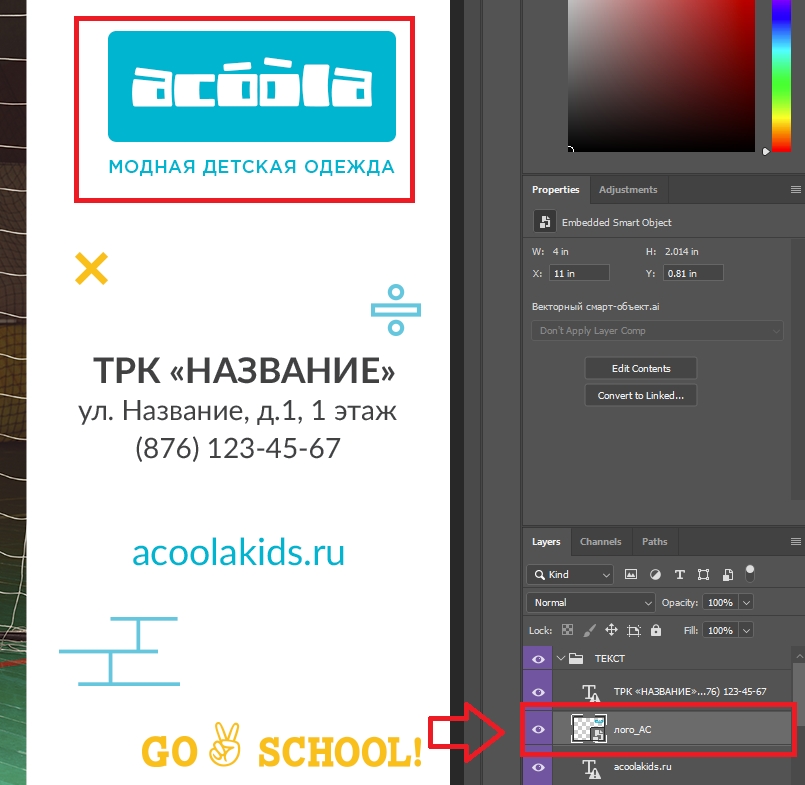Click the (876) 123-45-67 phone text
This screenshot has width=805, height=785.
[x=238, y=448]
